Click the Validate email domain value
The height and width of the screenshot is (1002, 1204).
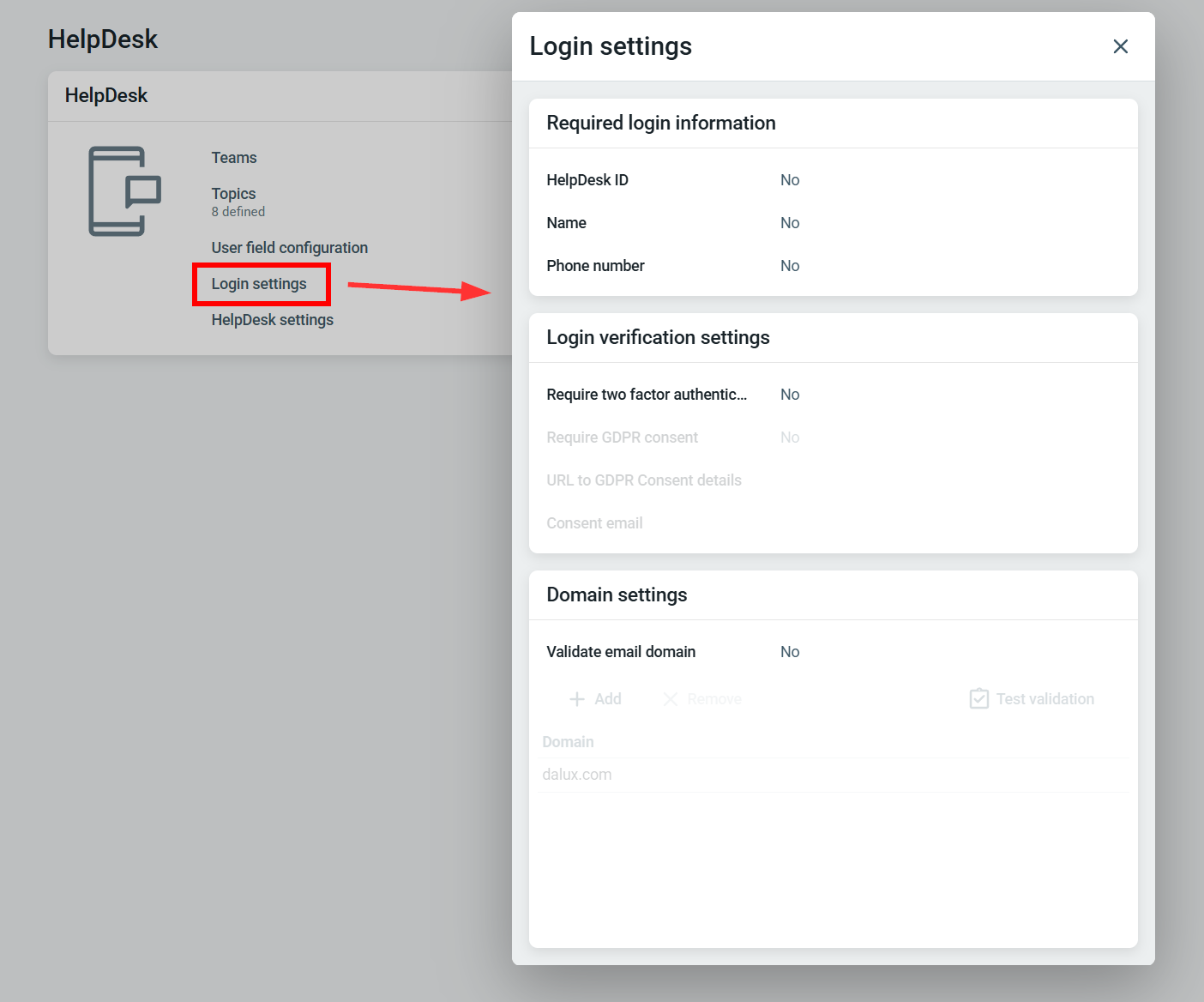[790, 652]
